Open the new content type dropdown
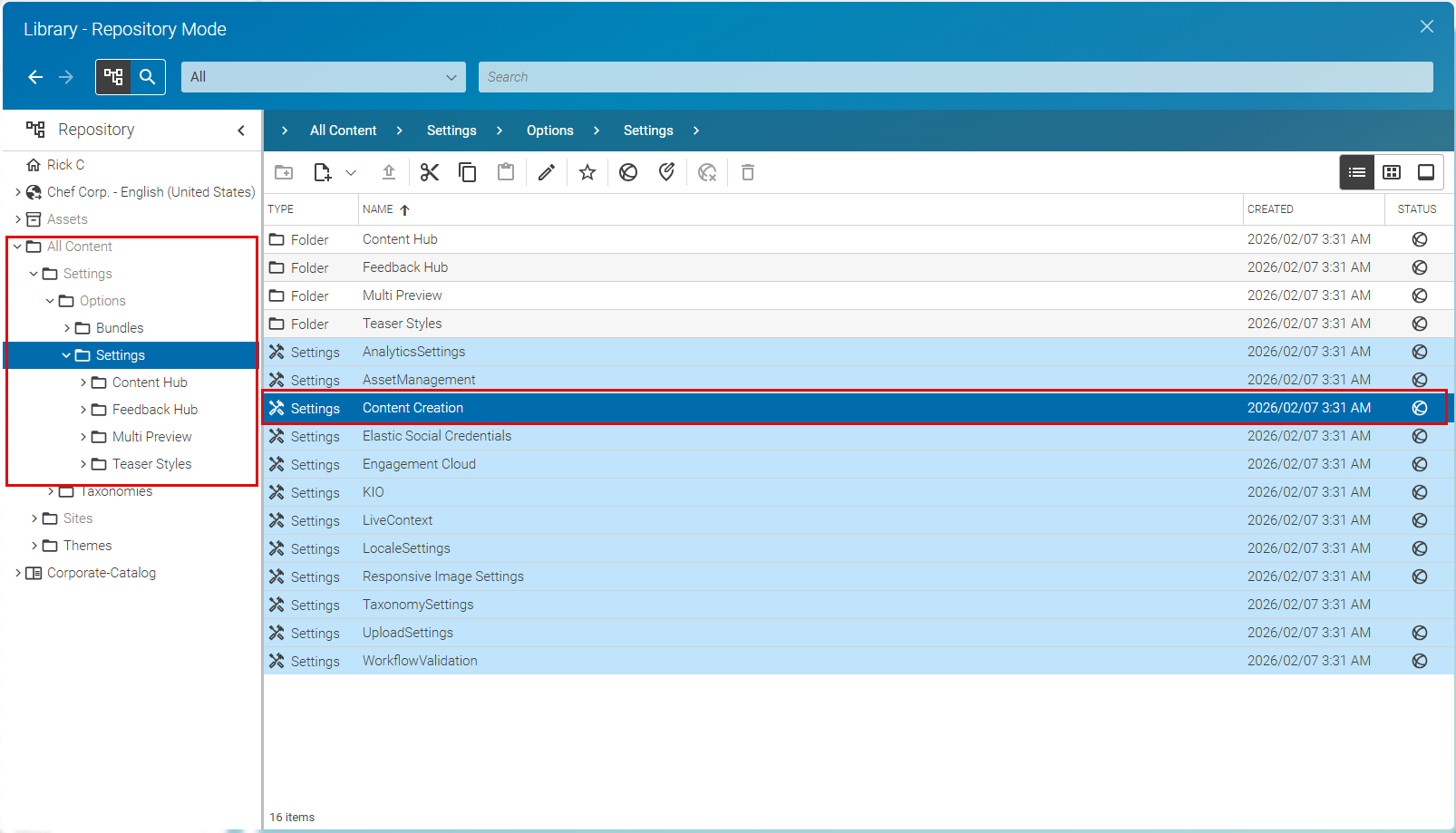This screenshot has height=833, width=1456. [x=351, y=172]
